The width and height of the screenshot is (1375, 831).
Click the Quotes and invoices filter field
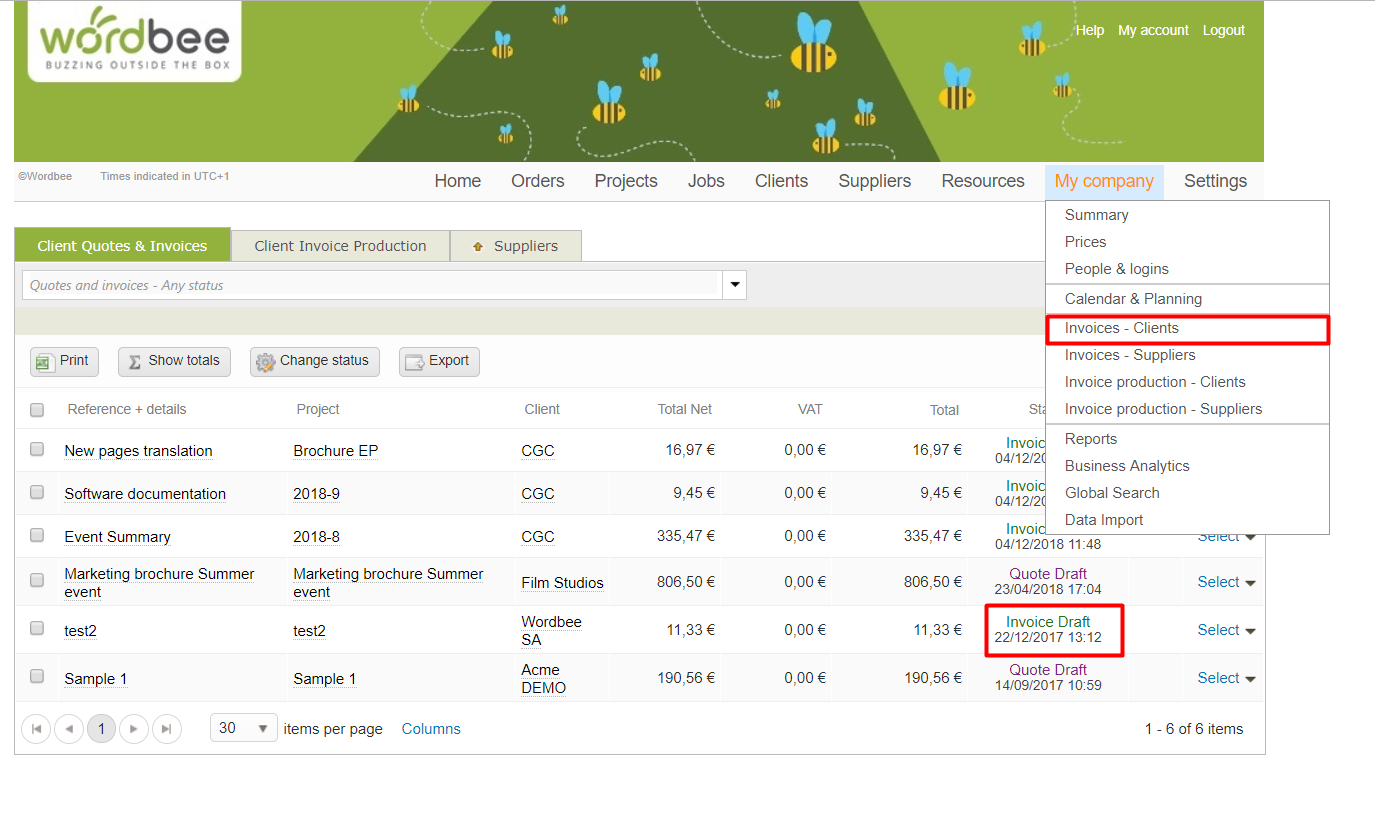click(x=370, y=285)
